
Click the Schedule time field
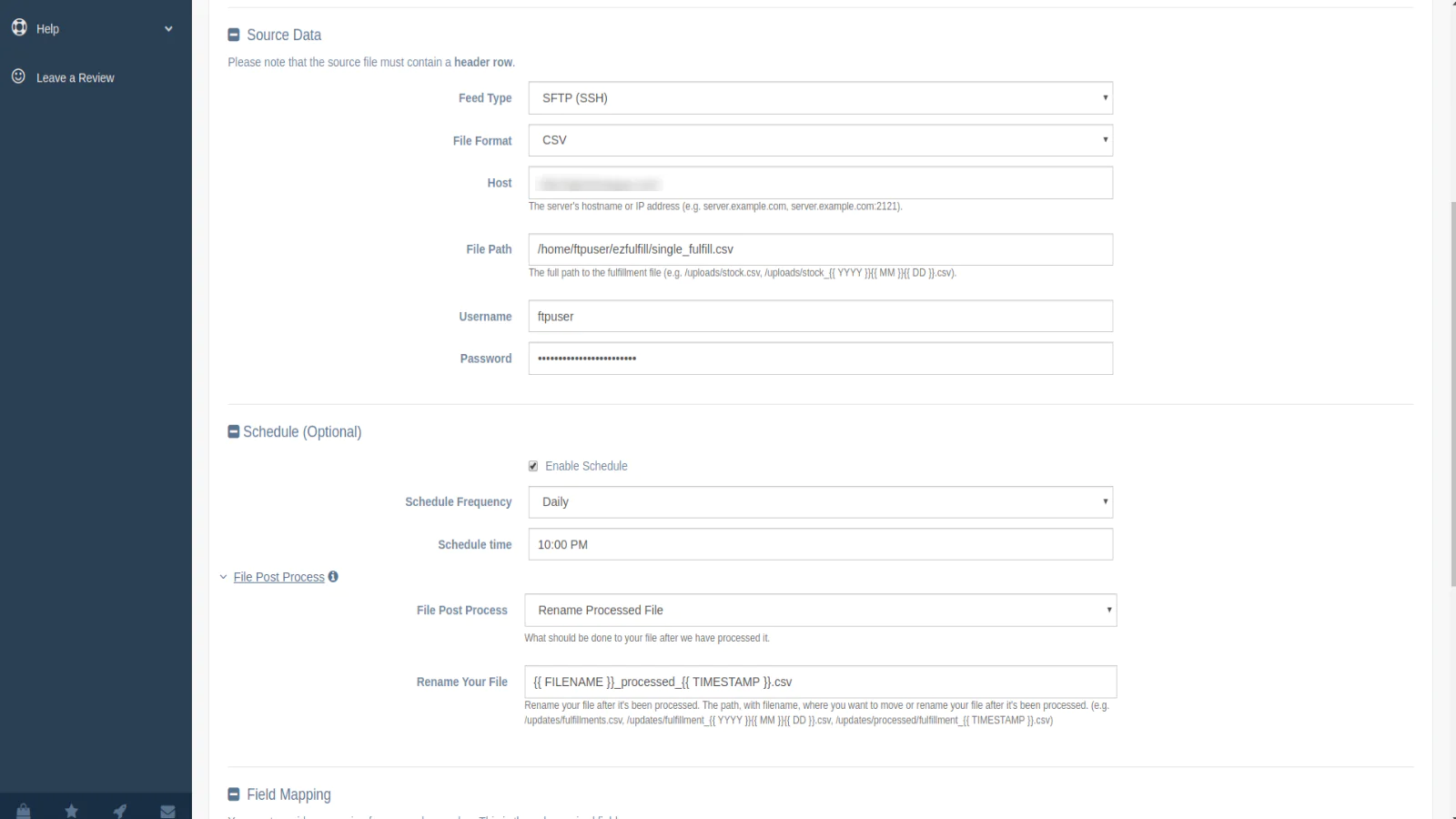coord(820,544)
